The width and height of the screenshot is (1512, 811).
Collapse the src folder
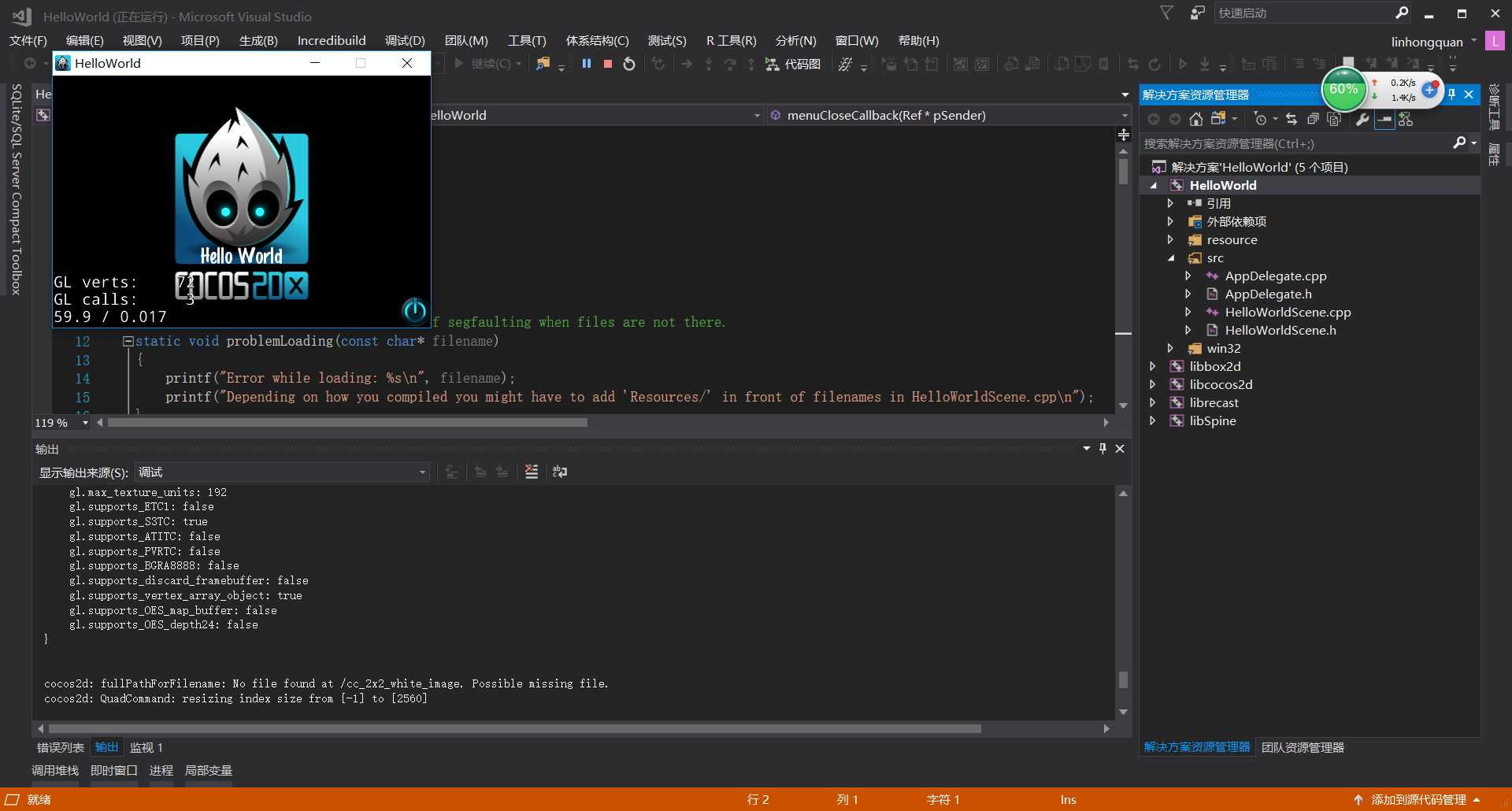1171,257
